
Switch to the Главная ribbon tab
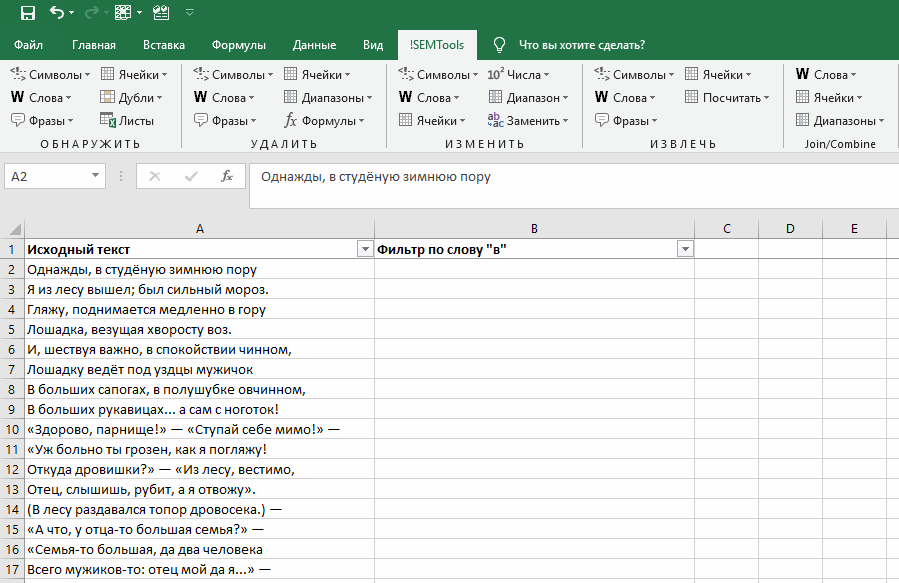(x=93, y=45)
